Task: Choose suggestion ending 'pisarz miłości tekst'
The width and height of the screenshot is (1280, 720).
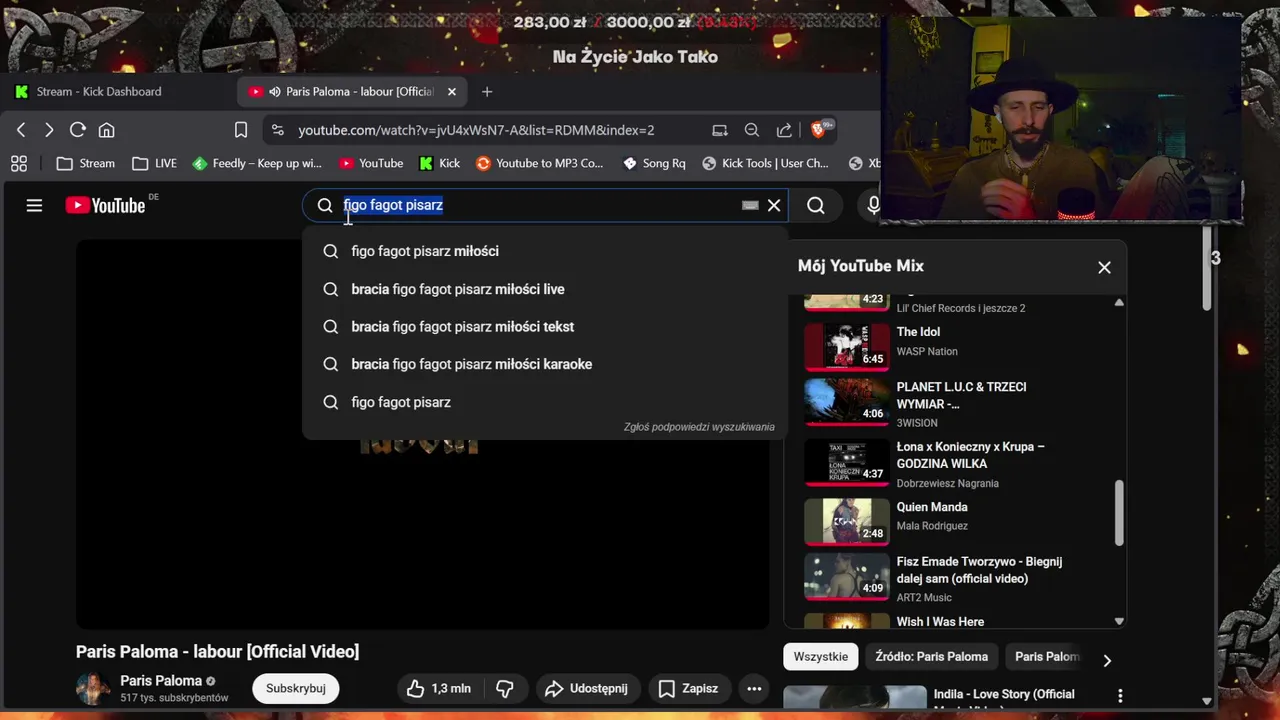Action: point(545,327)
